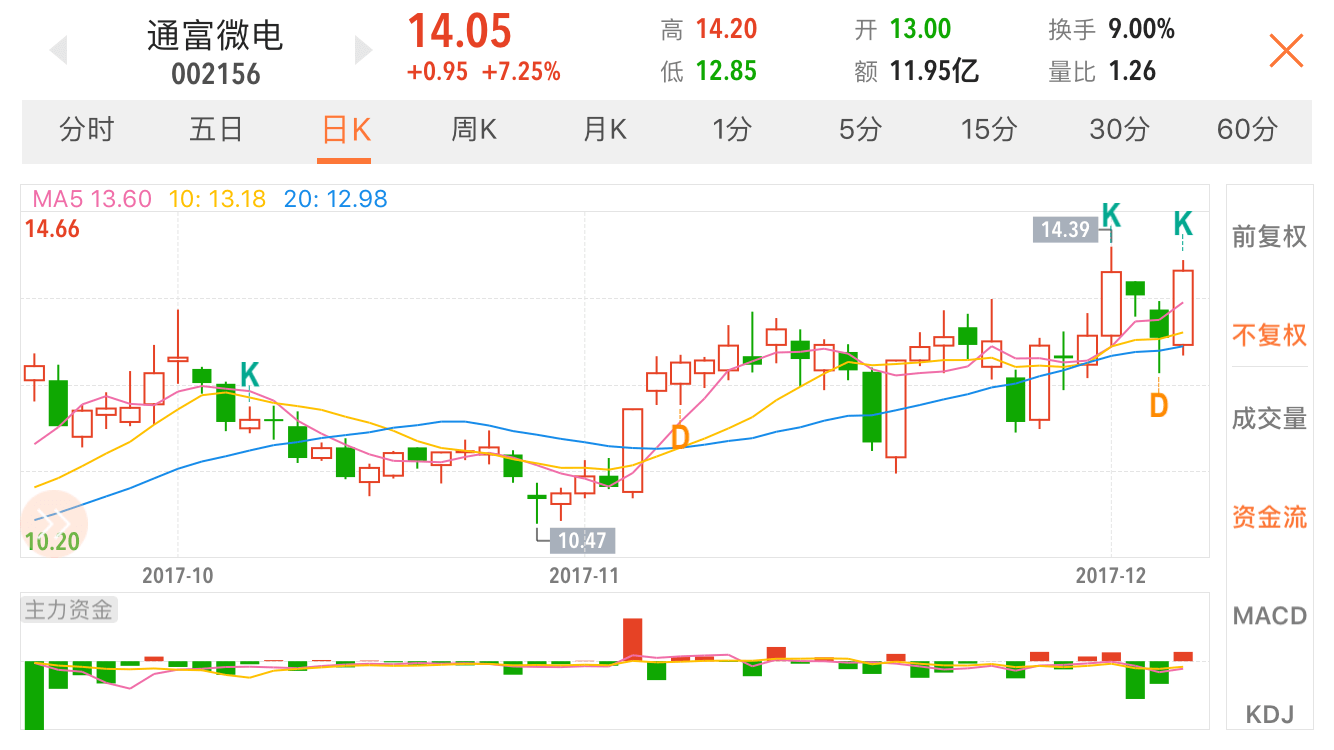Click volume ratio 1.26

[1132, 71]
